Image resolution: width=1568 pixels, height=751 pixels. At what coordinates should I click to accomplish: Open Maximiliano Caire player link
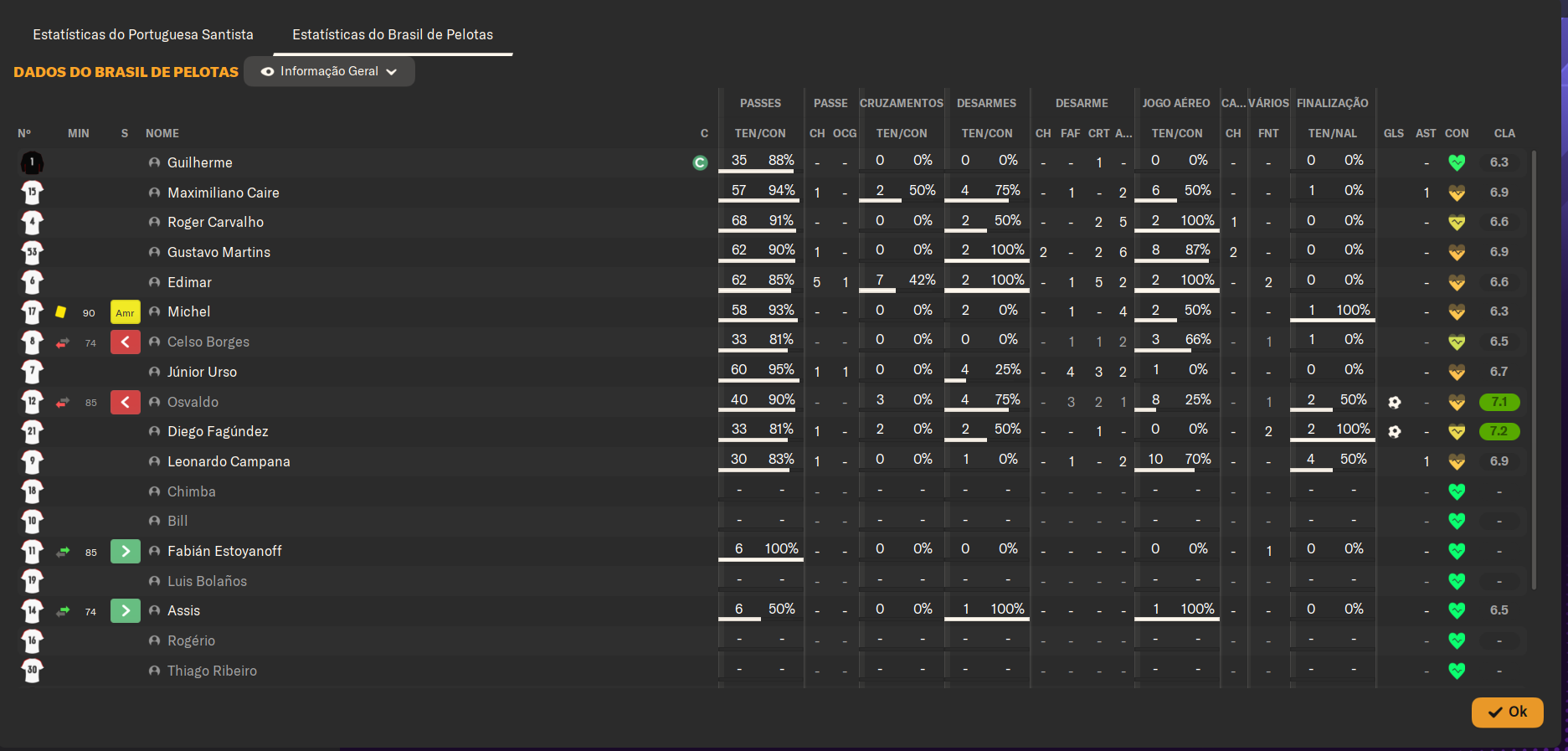click(224, 193)
